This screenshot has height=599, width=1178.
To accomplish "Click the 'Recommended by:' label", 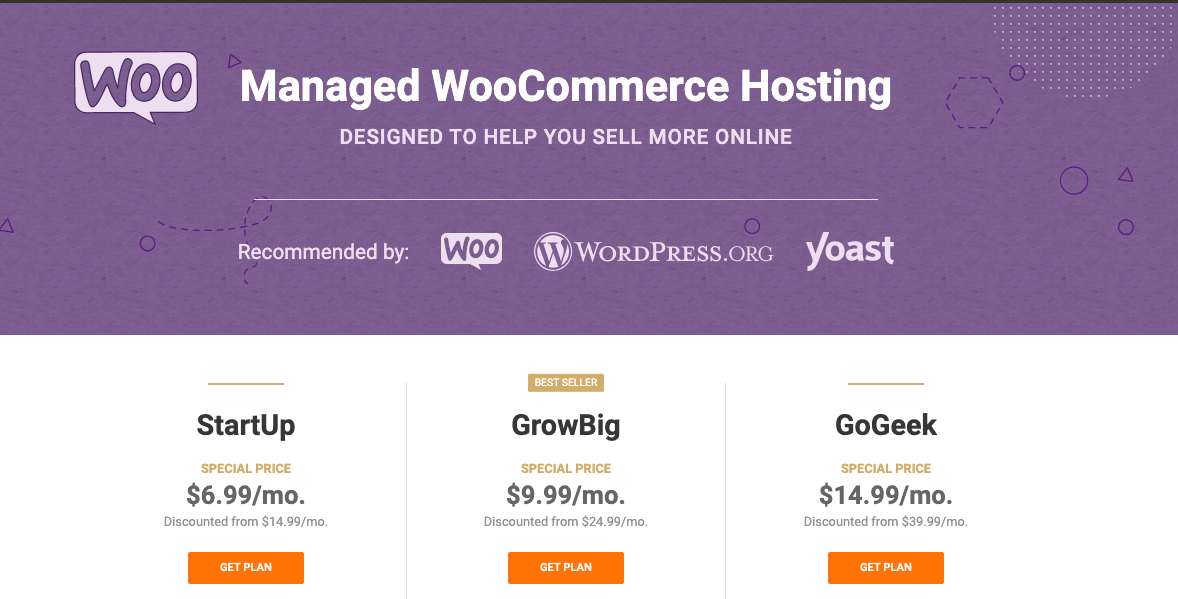I will [x=323, y=251].
